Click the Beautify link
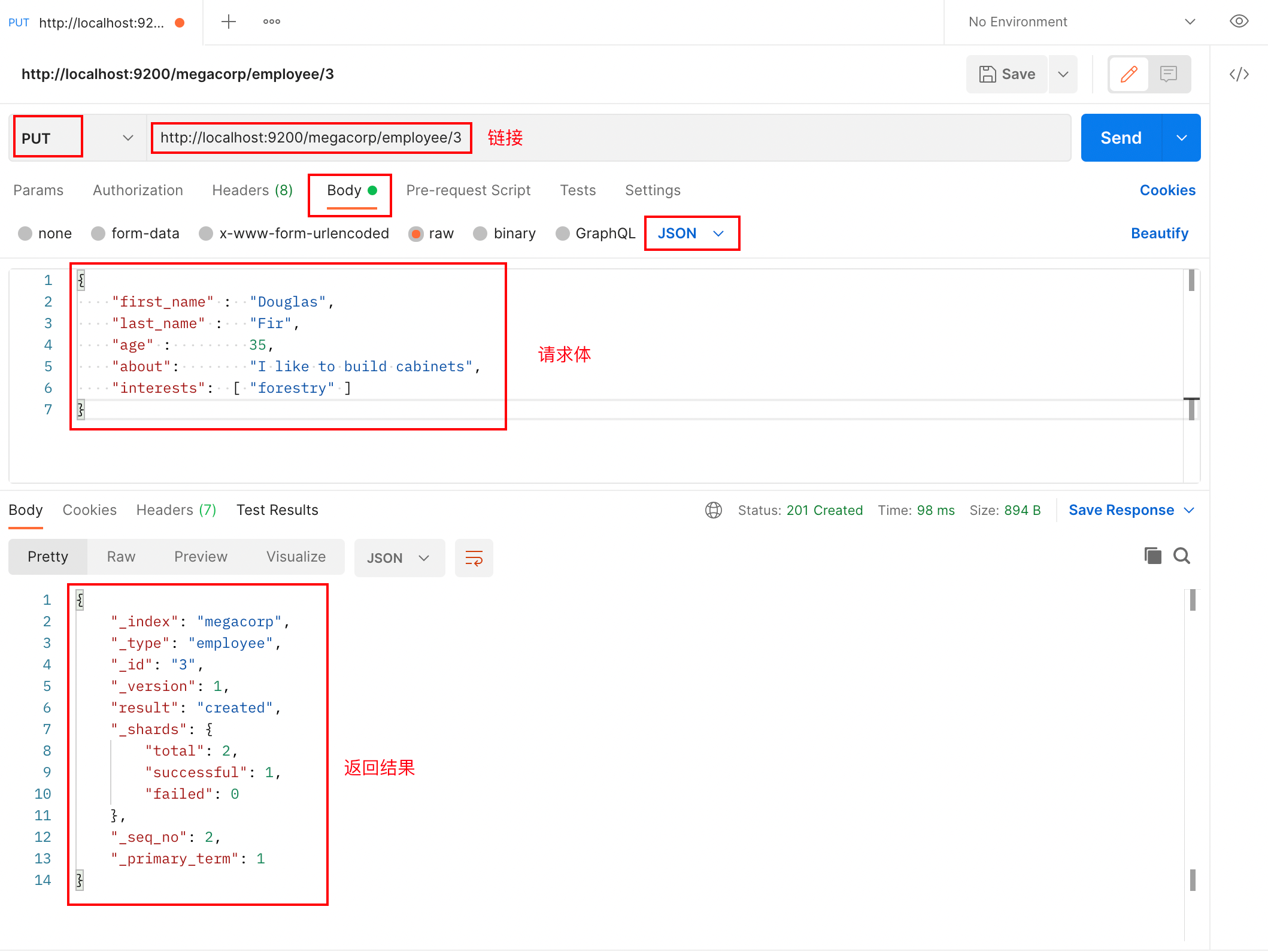Viewport: 1268px width, 952px height. (x=1159, y=234)
